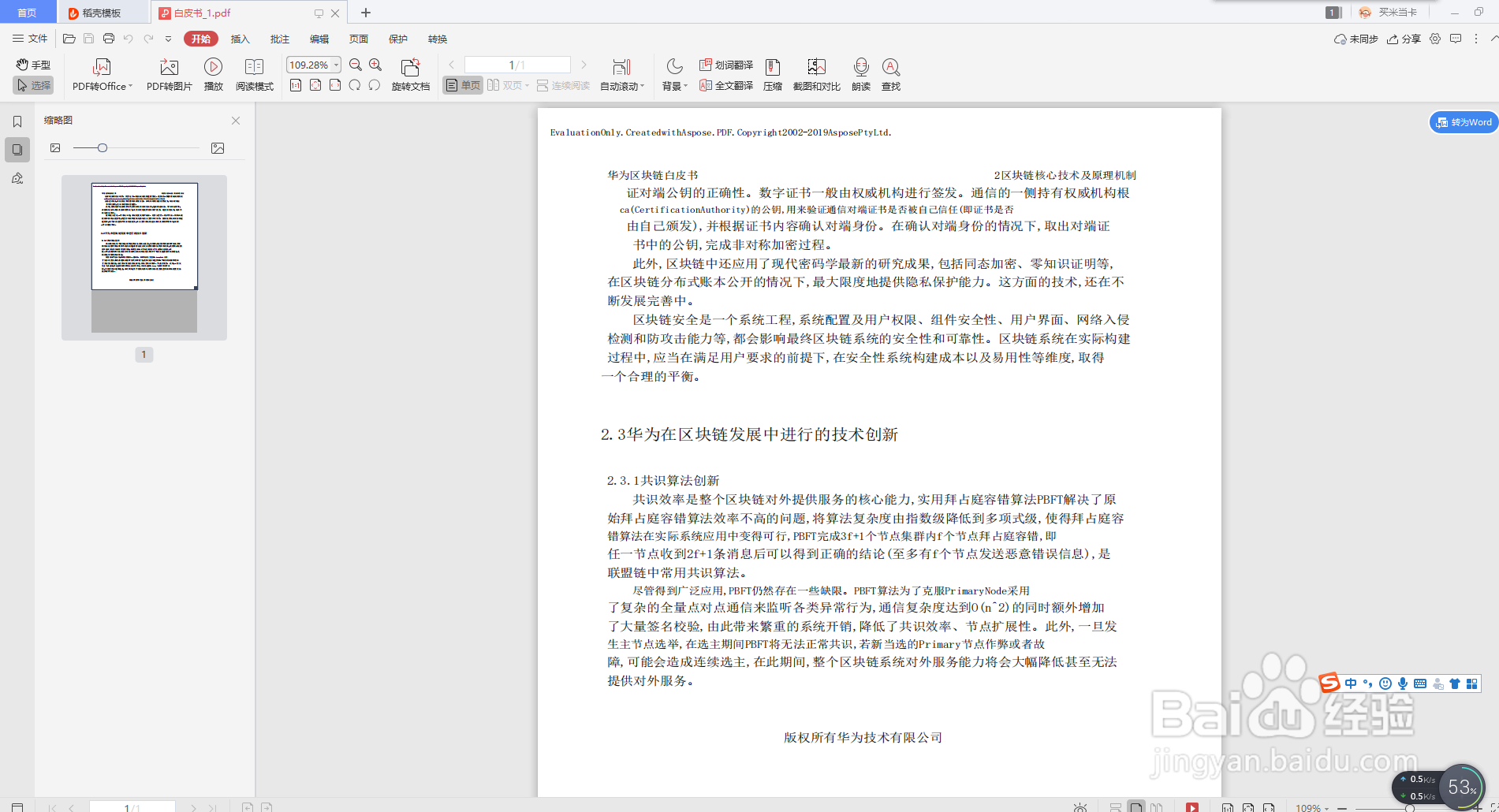The image size is (1499, 812).
Task: Select the page 1 thumbnail
Action: click(144, 257)
